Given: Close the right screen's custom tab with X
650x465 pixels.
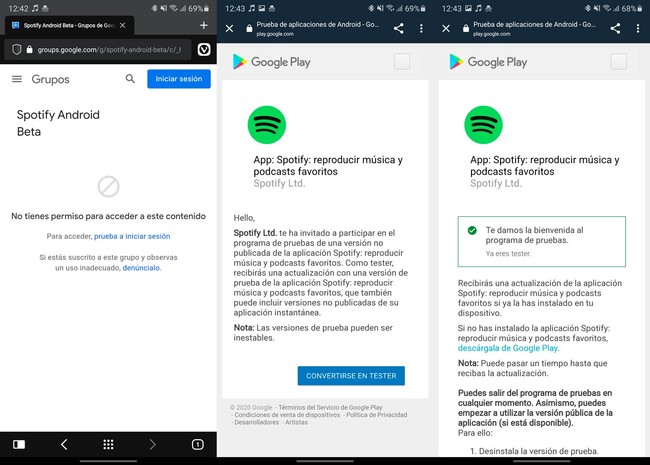Looking at the screenshot, I should click(446, 28).
